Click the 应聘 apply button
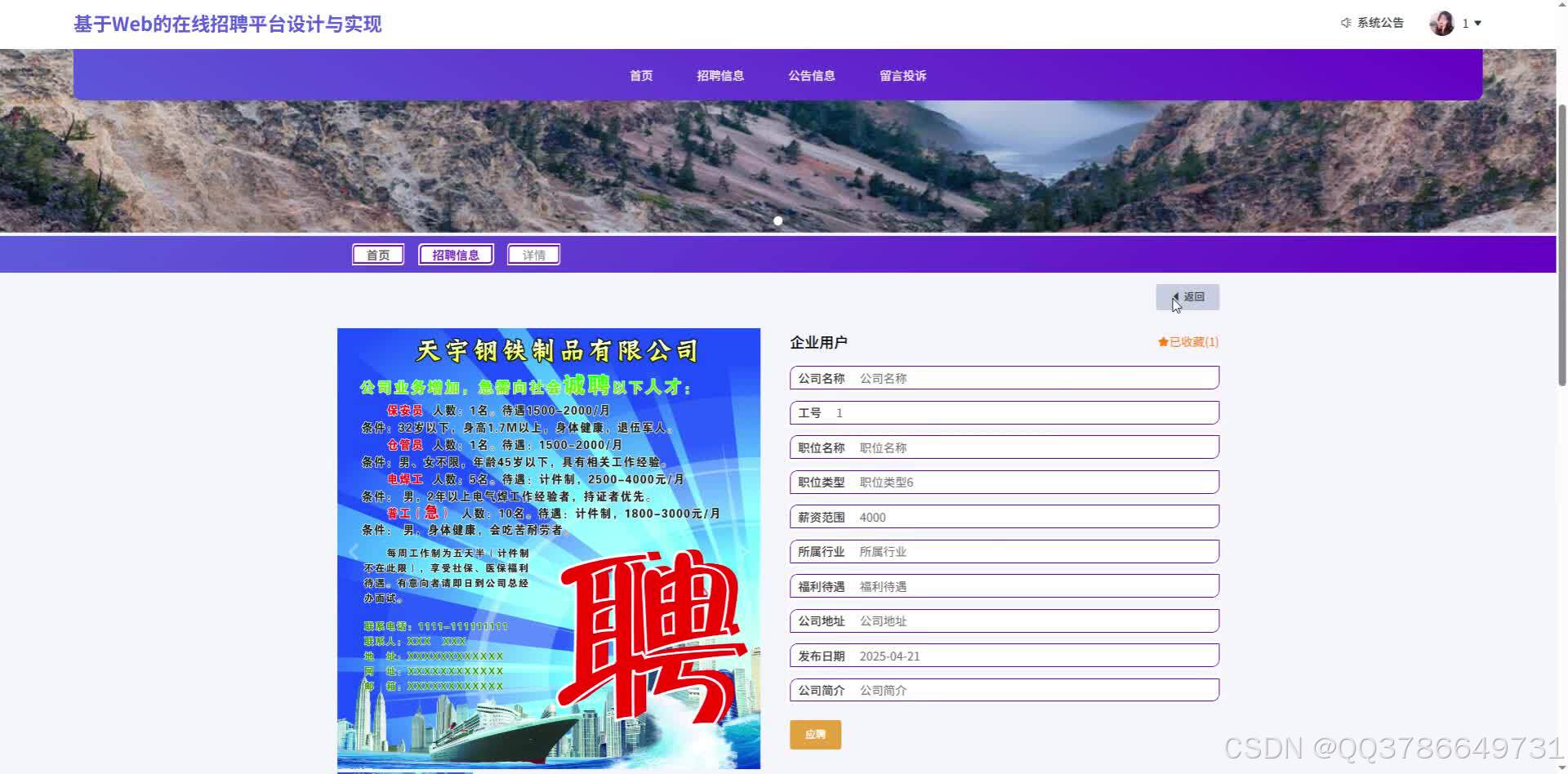The image size is (1568, 774). point(814,734)
